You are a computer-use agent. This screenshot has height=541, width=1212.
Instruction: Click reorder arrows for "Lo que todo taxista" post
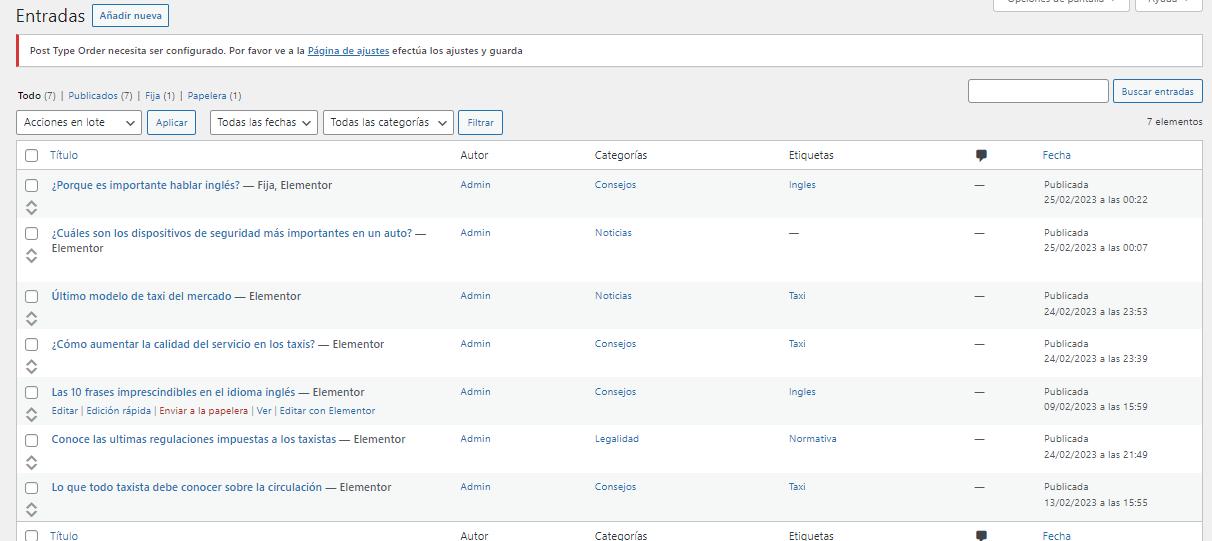pyautogui.click(x=31, y=510)
